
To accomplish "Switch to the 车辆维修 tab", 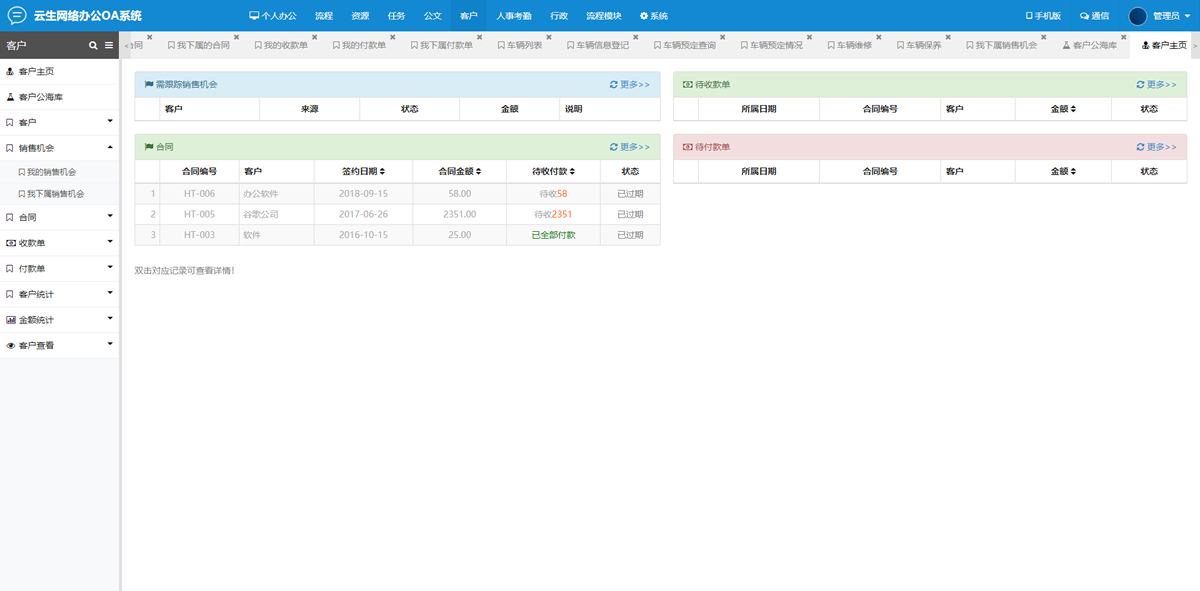I will tap(854, 46).
